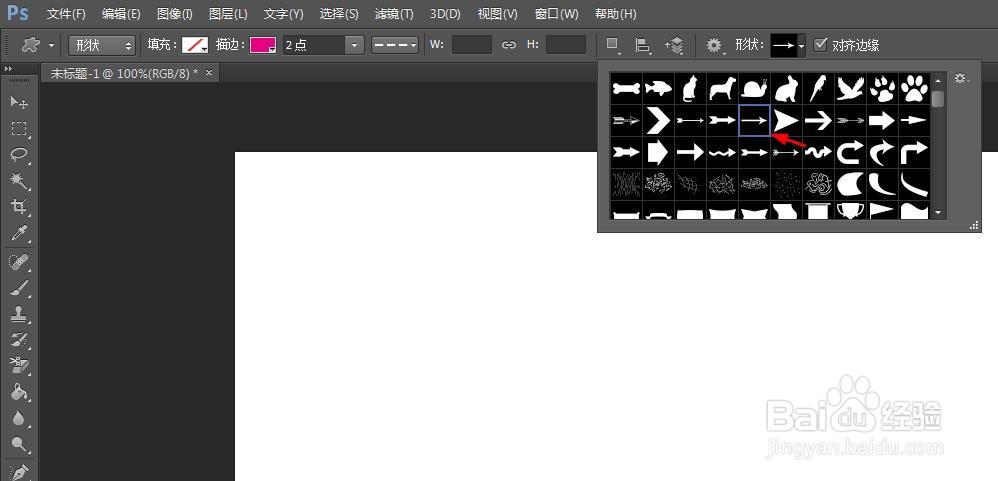This screenshot has height=481, width=998.
Task: Choose the rabbit shape
Action: coord(786,88)
